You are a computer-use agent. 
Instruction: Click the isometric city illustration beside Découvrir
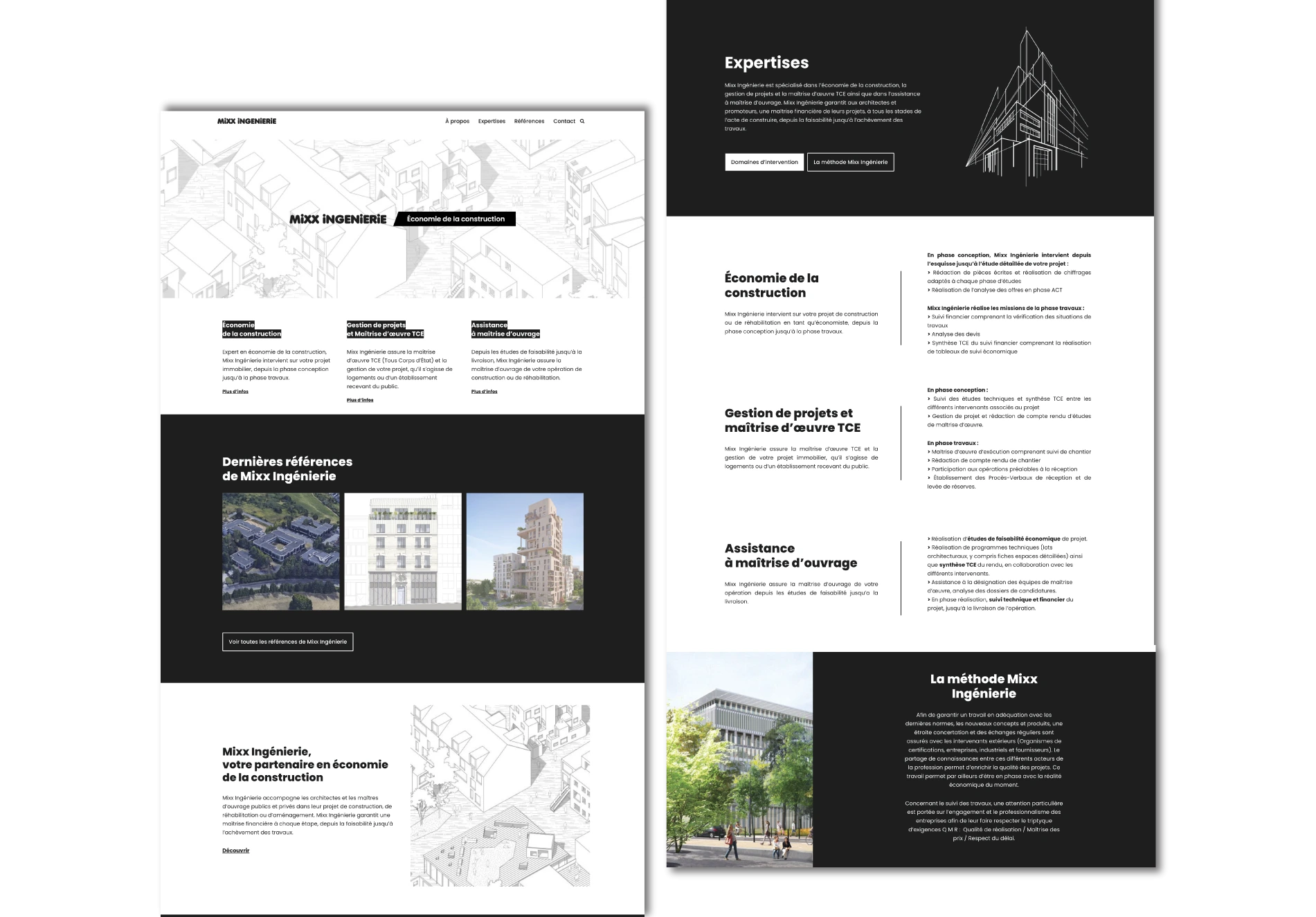(x=501, y=796)
